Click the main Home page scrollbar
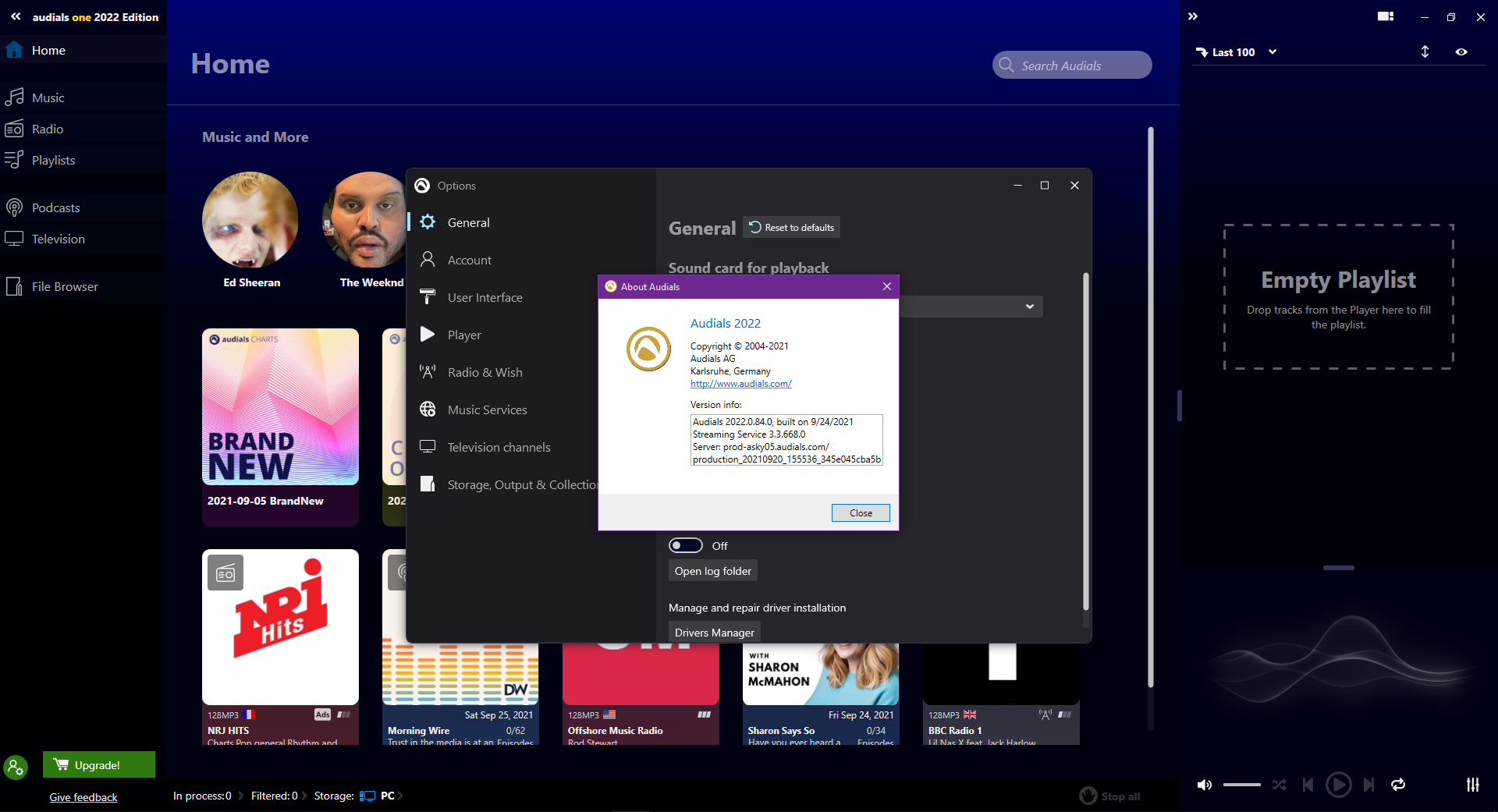This screenshot has height=812, width=1498. (x=1151, y=406)
